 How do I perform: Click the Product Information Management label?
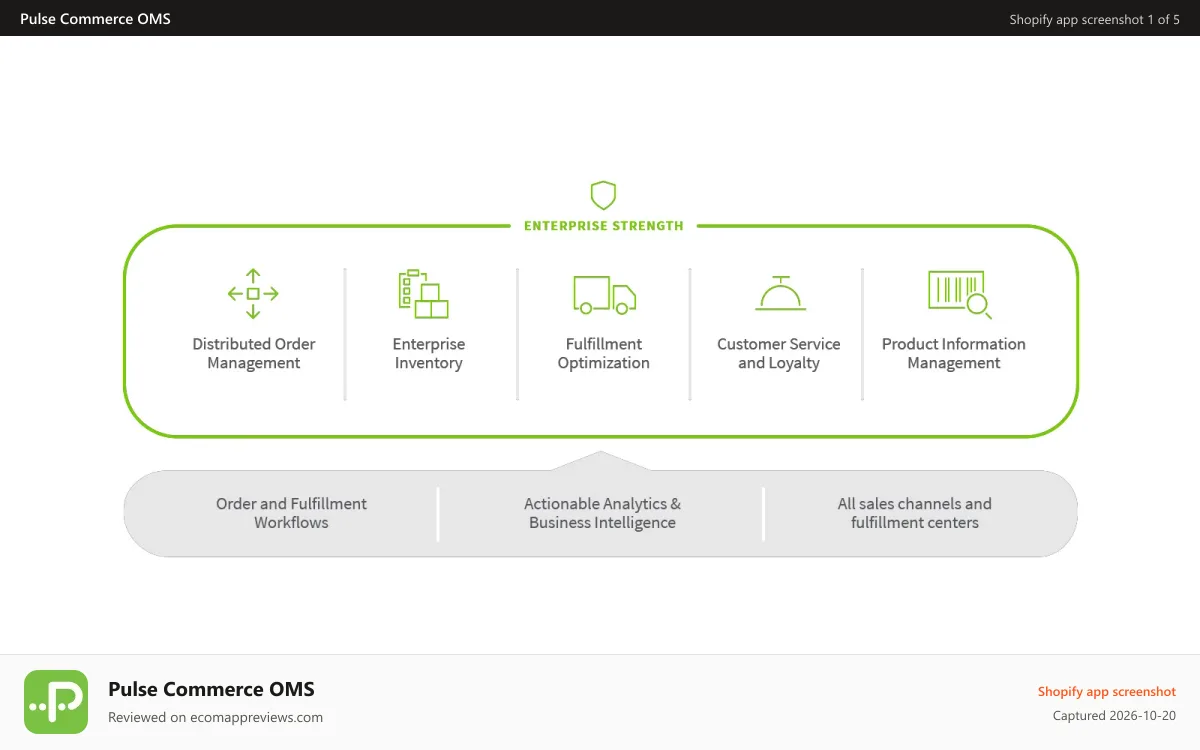click(954, 353)
